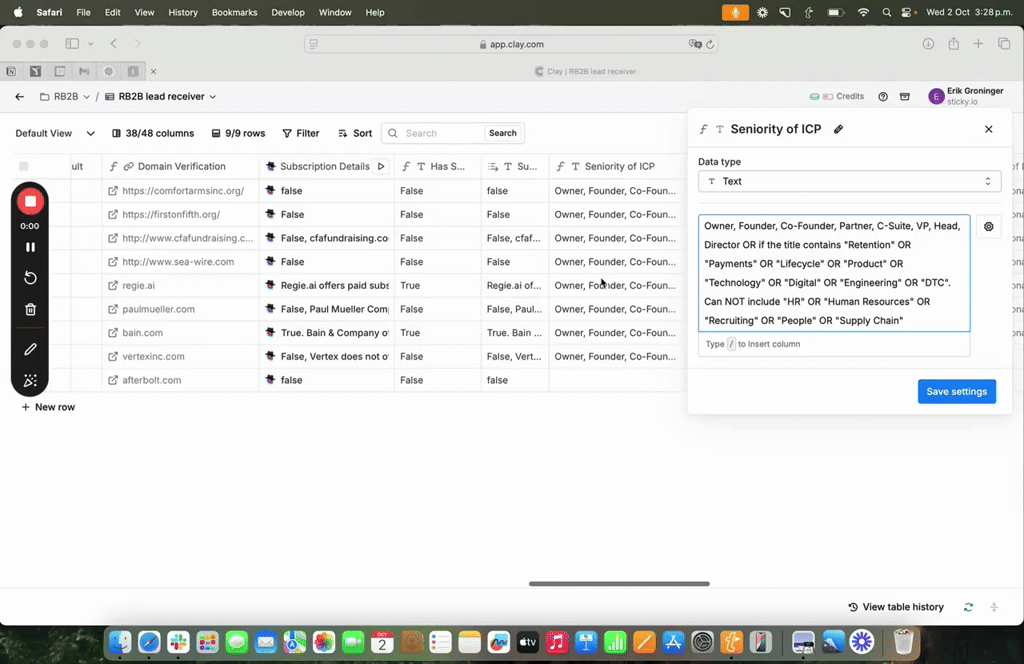
Task: Click the help question mark icon
Action: (883, 97)
